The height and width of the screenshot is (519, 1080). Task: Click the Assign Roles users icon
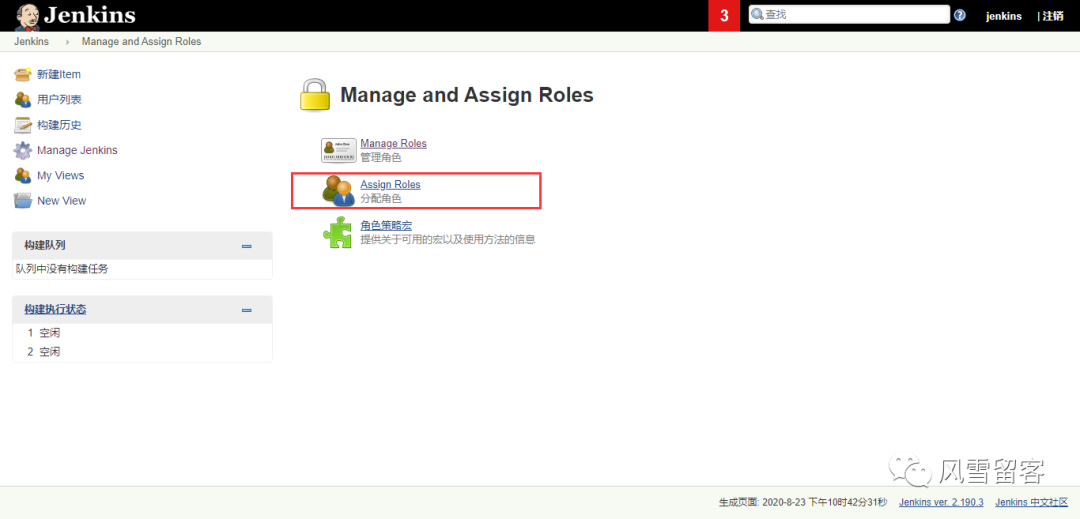coord(338,191)
